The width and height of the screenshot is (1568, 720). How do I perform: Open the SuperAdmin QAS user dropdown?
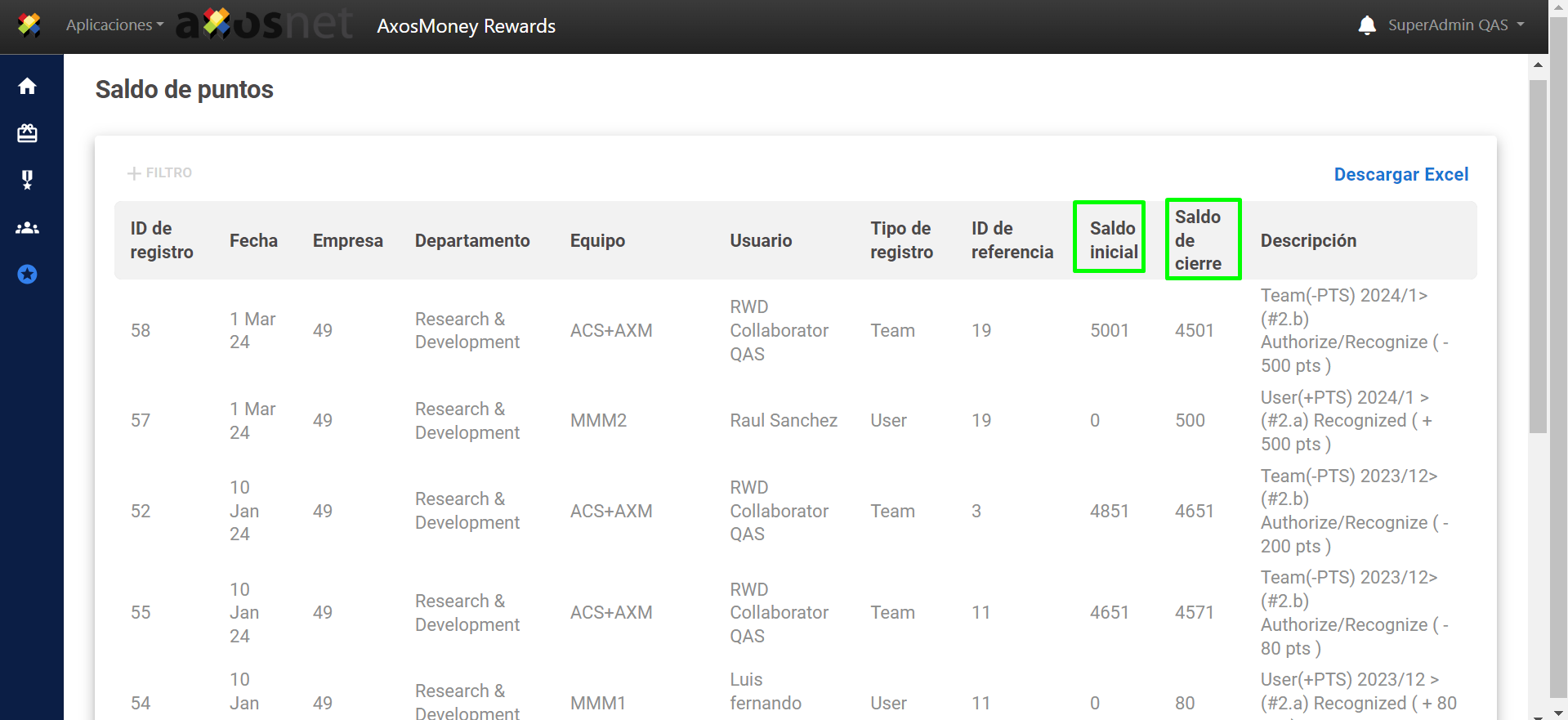click(x=1455, y=25)
